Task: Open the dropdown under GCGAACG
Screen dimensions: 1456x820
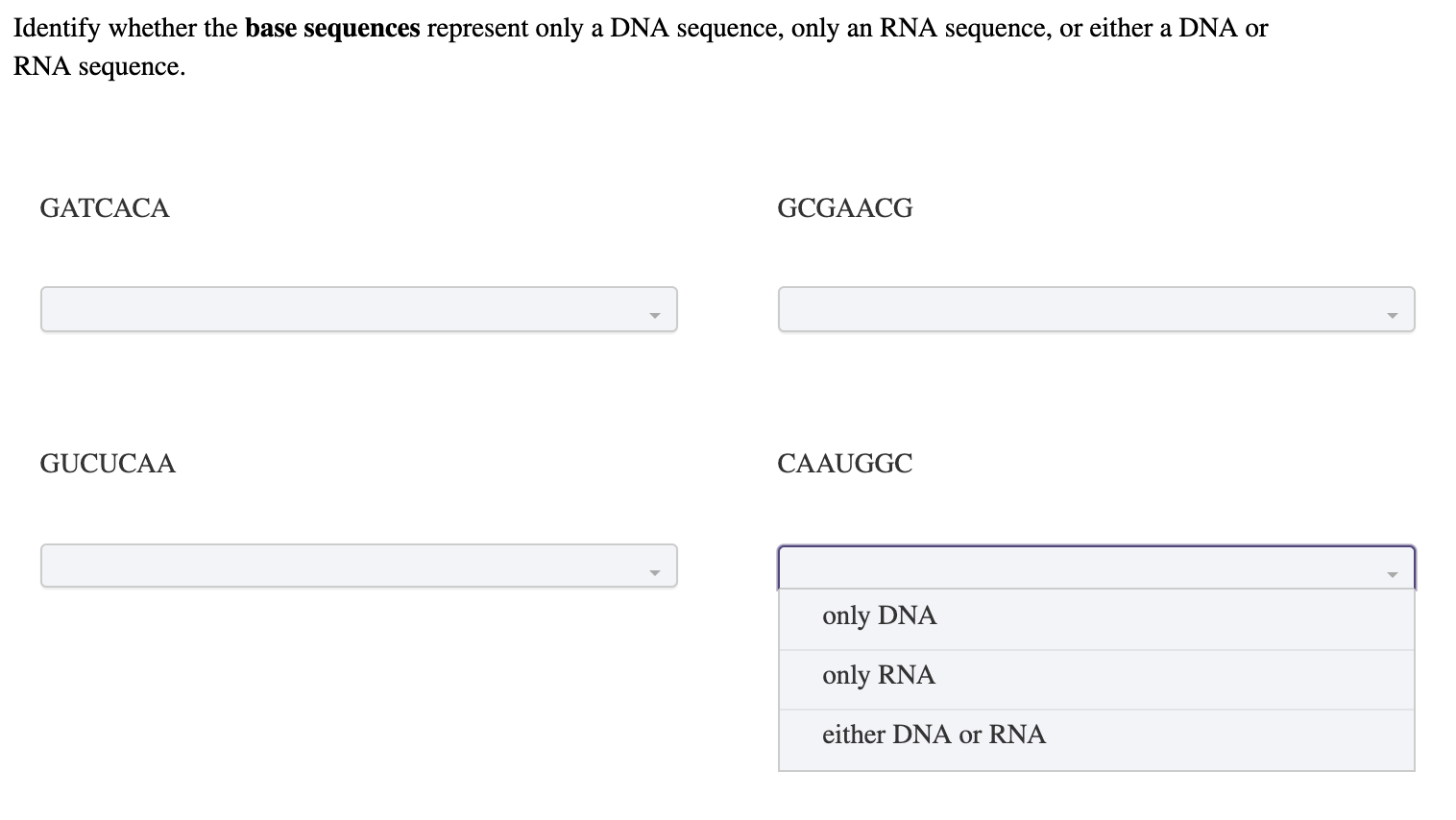Action: pos(1095,308)
